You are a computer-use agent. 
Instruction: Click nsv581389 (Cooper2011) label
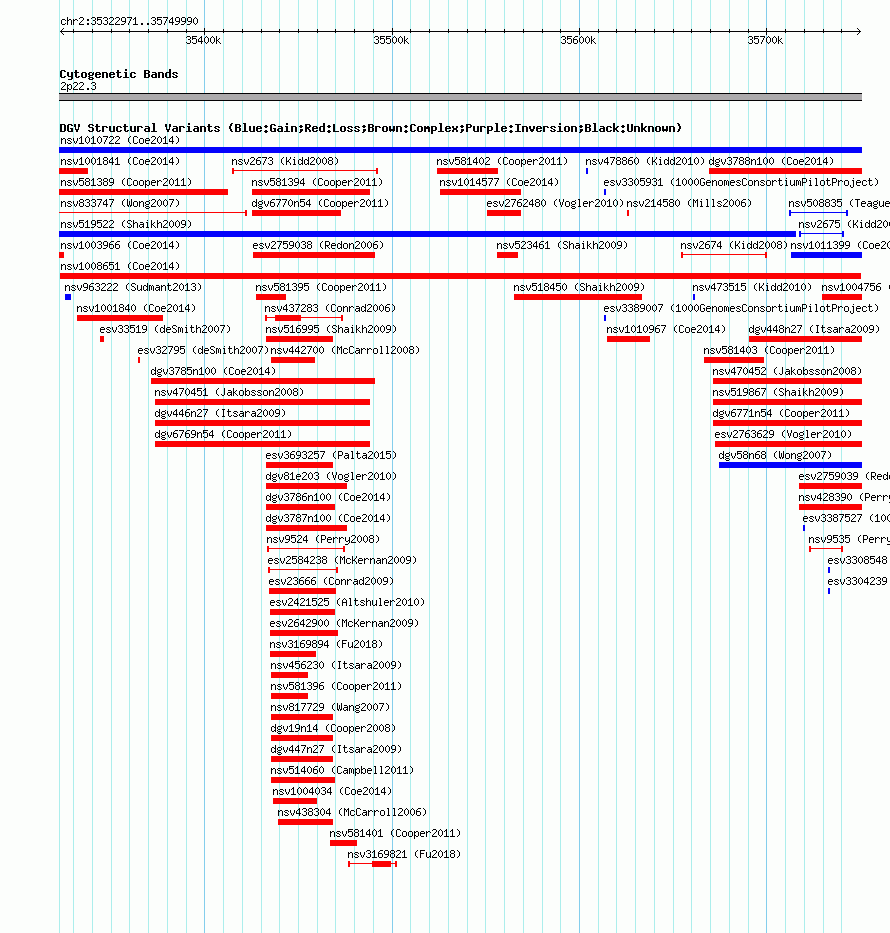click(x=126, y=182)
